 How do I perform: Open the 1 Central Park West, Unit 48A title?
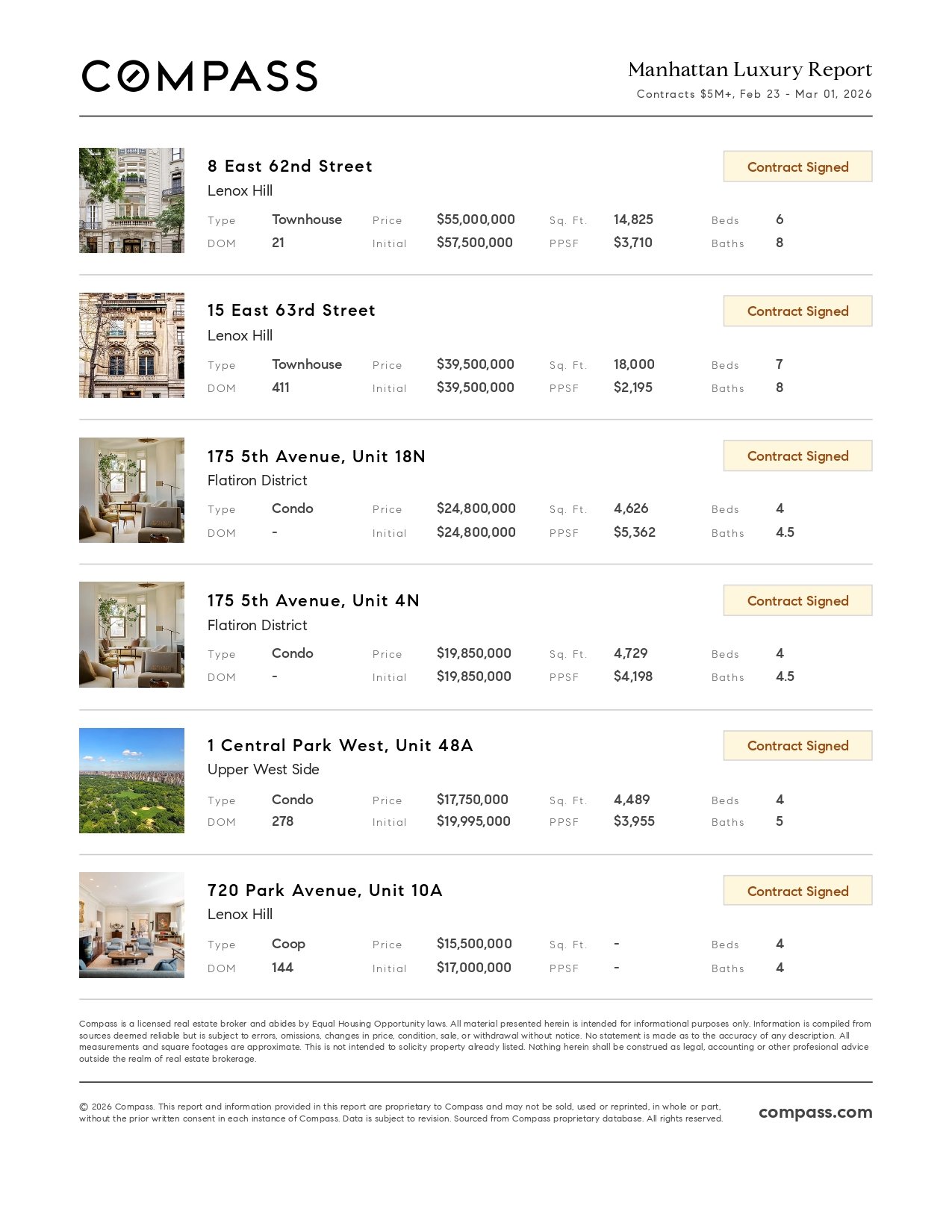tap(340, 745)
